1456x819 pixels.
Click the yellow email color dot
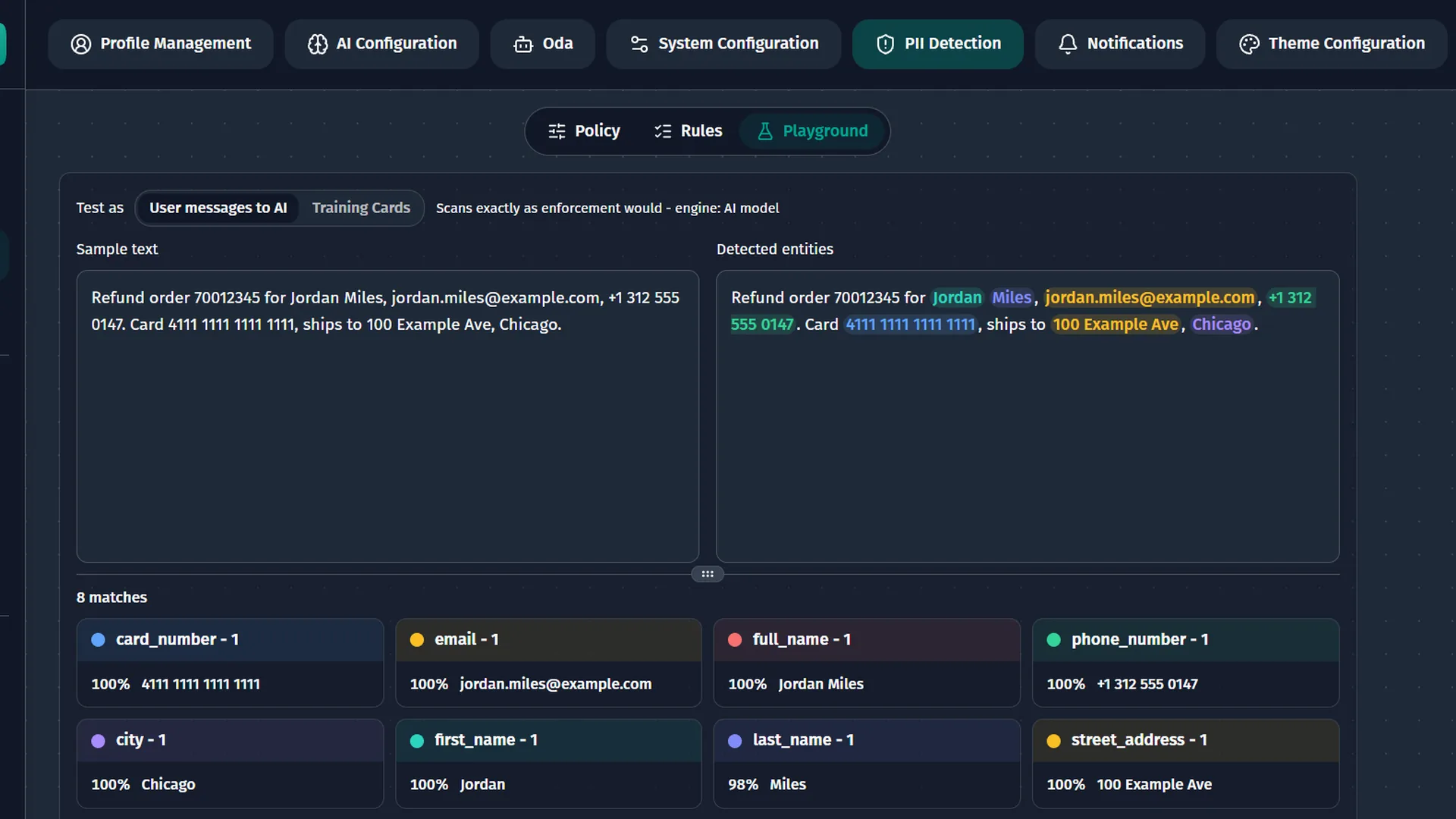(416, 640)
